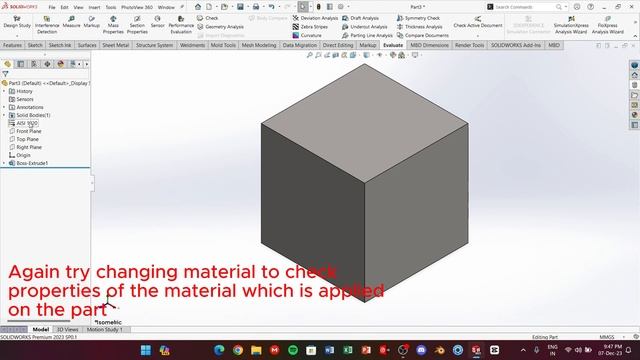Click the Sensor tool
The height and width of the screenshot is (360, 640).
(x=157, y=22)
